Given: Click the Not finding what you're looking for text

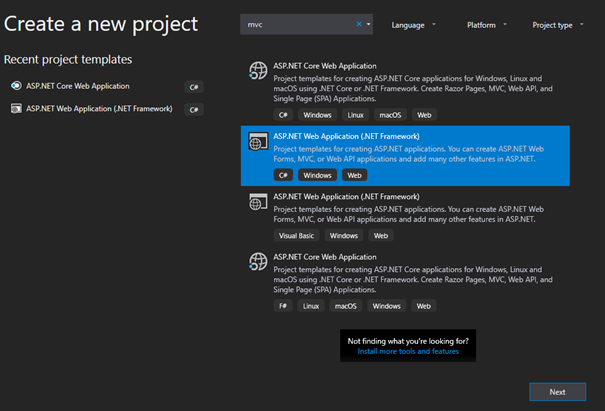Looking at the screenshot, I should coord(408,341).
